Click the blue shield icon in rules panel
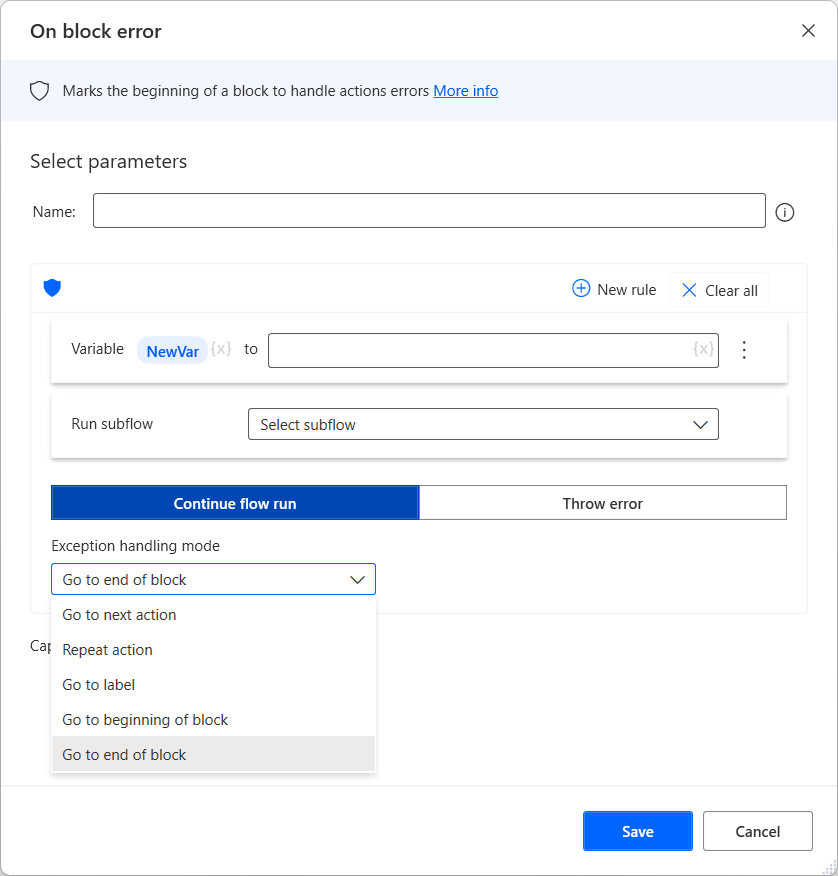The width and height of the screenshot is (838, 876). tap(53, 289)
